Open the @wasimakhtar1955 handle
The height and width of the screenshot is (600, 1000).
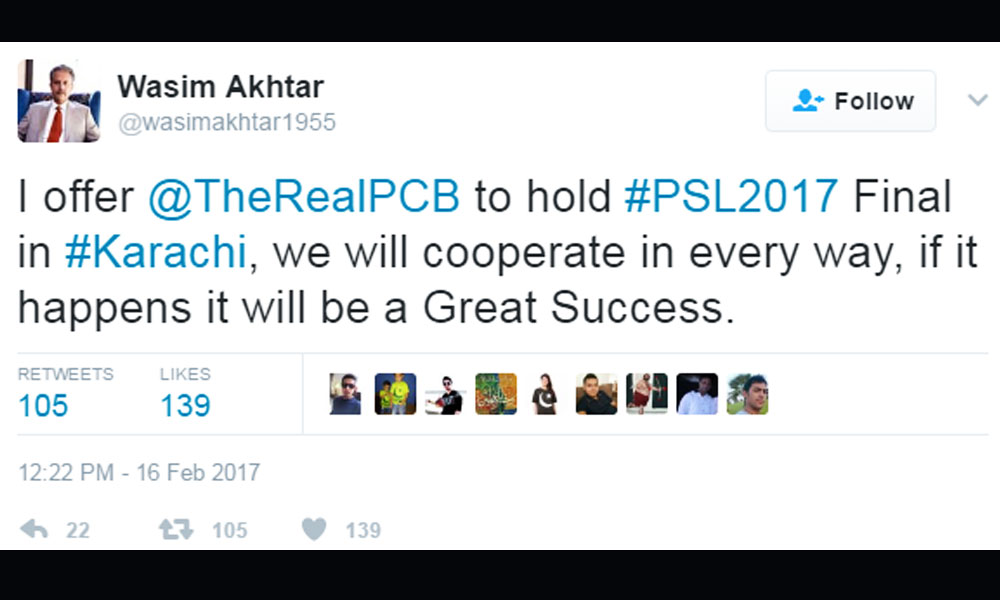[x=226, y=122]
